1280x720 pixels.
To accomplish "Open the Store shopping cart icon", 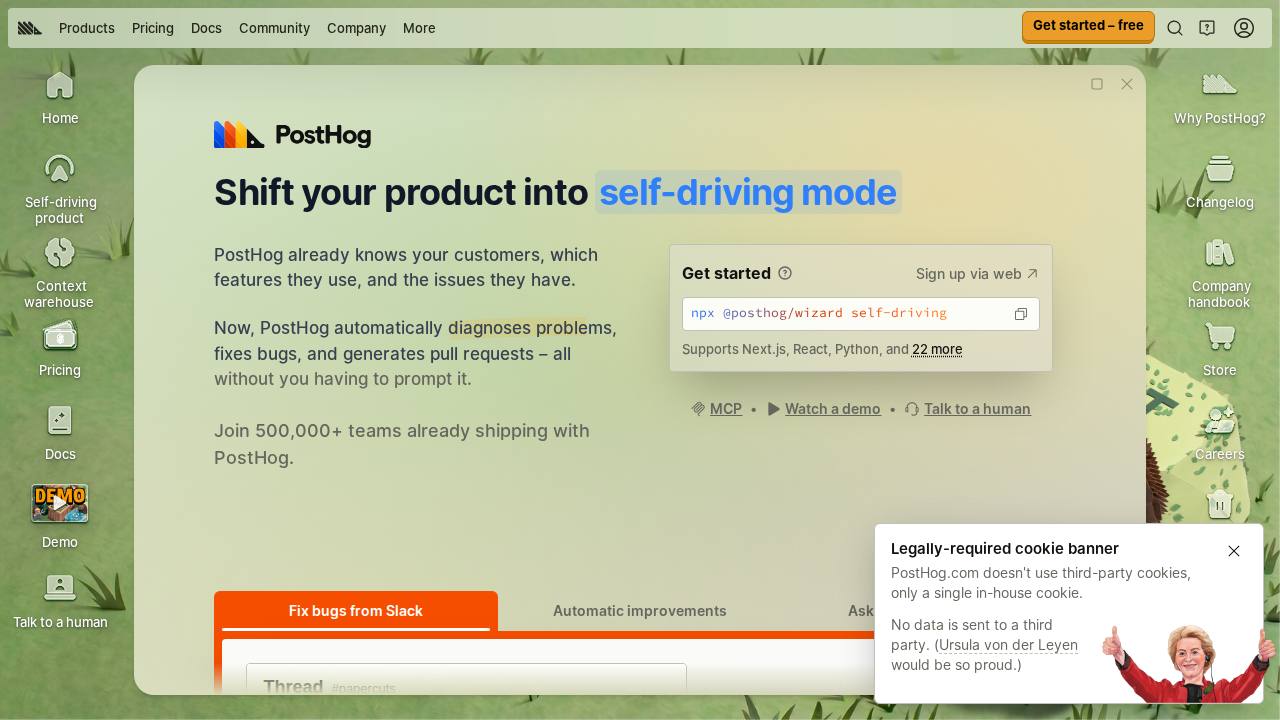I will [x=1219, y=337].
